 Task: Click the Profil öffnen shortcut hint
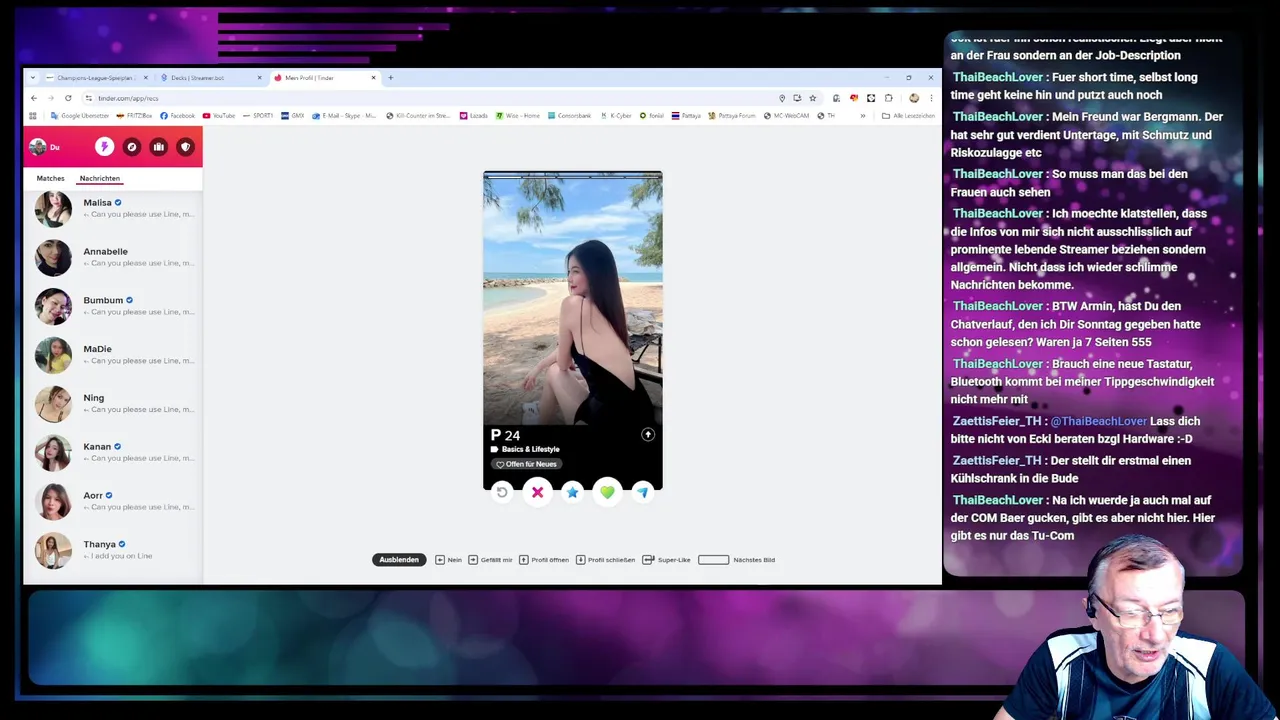pos(544,560)
